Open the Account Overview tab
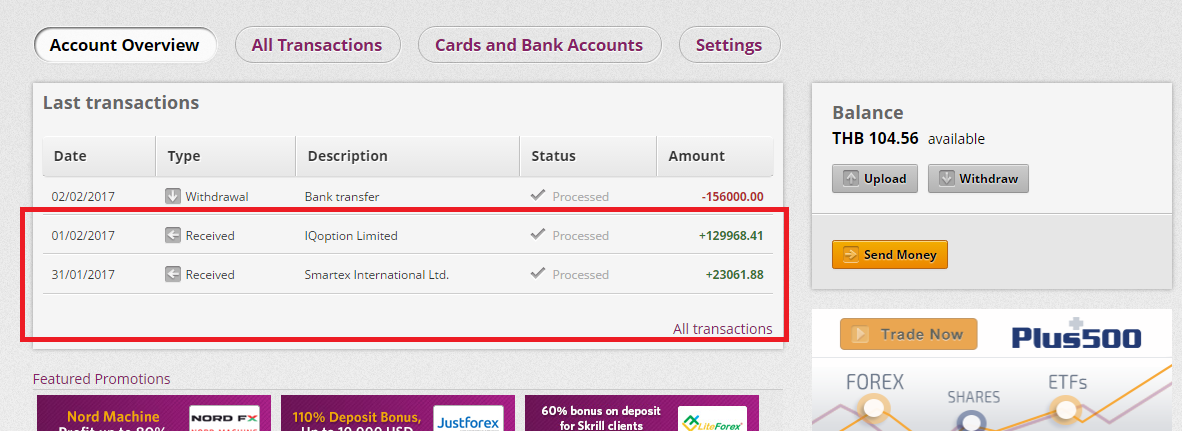Viewport: 1182px width, 431px height. (x=125, y=45)
